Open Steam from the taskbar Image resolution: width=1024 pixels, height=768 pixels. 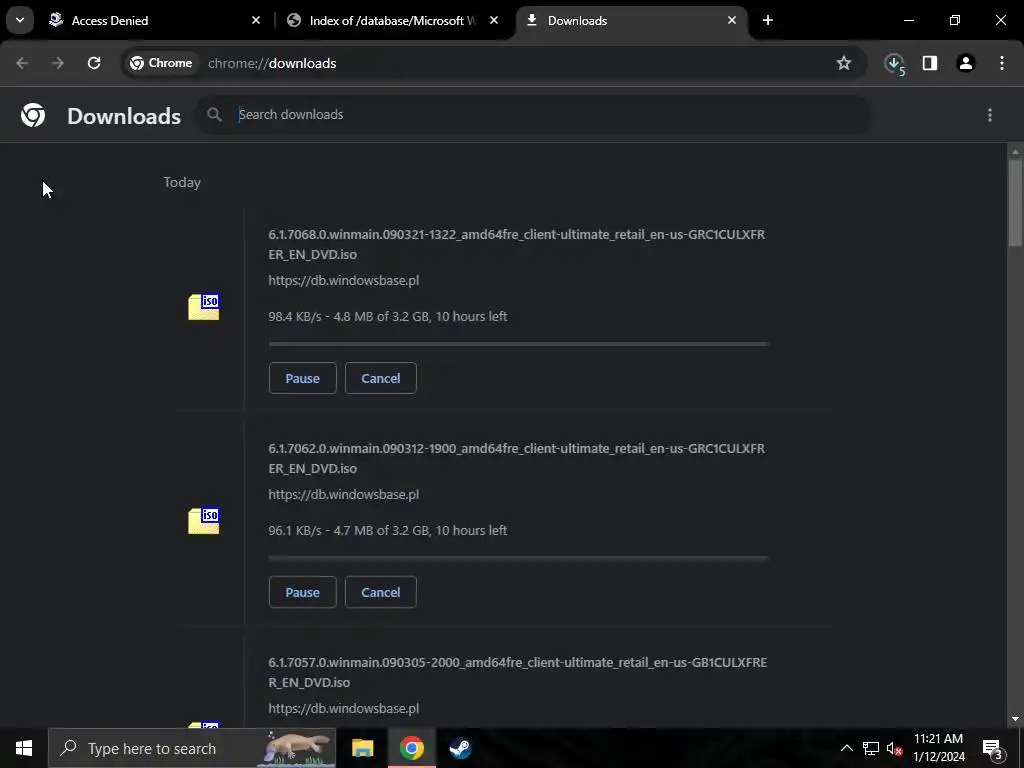(460, 748)
